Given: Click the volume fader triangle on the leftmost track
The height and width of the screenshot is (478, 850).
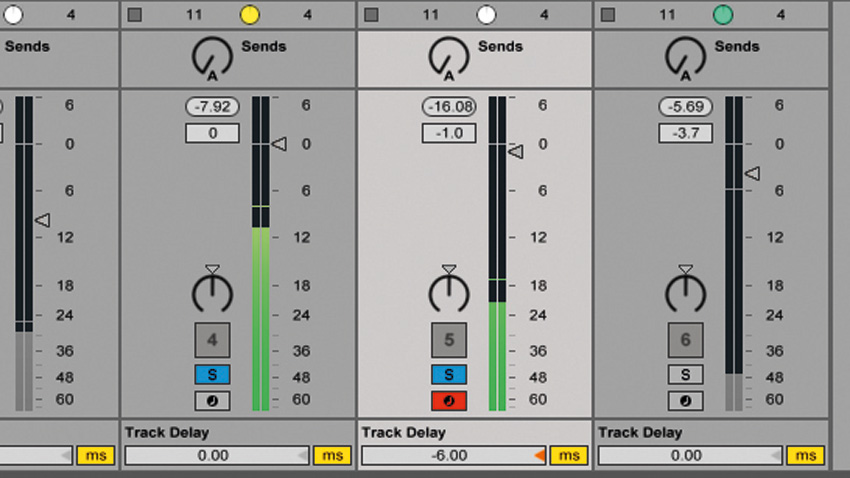Looking at the screenshot, I should pyautogui.click(x=42, y=220).
